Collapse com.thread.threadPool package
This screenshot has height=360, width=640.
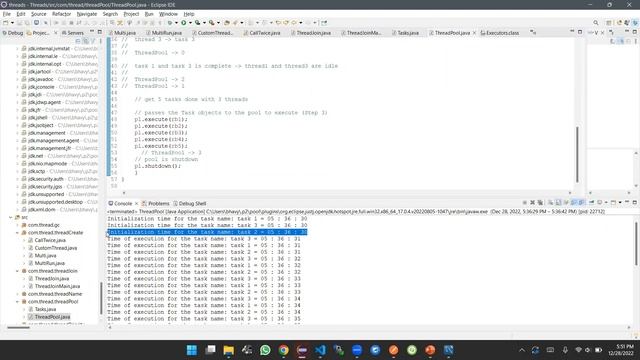pyautogui.click(x=18, y=302)
